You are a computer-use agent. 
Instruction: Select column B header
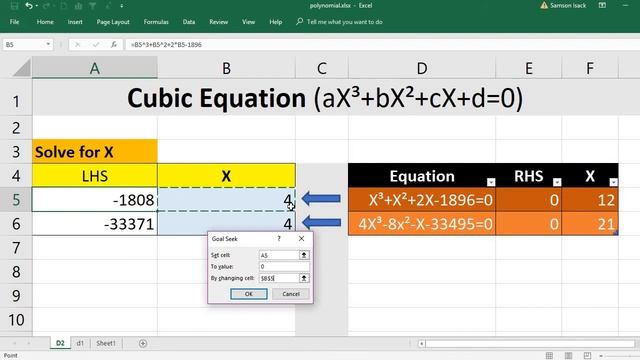coord(226,68)
